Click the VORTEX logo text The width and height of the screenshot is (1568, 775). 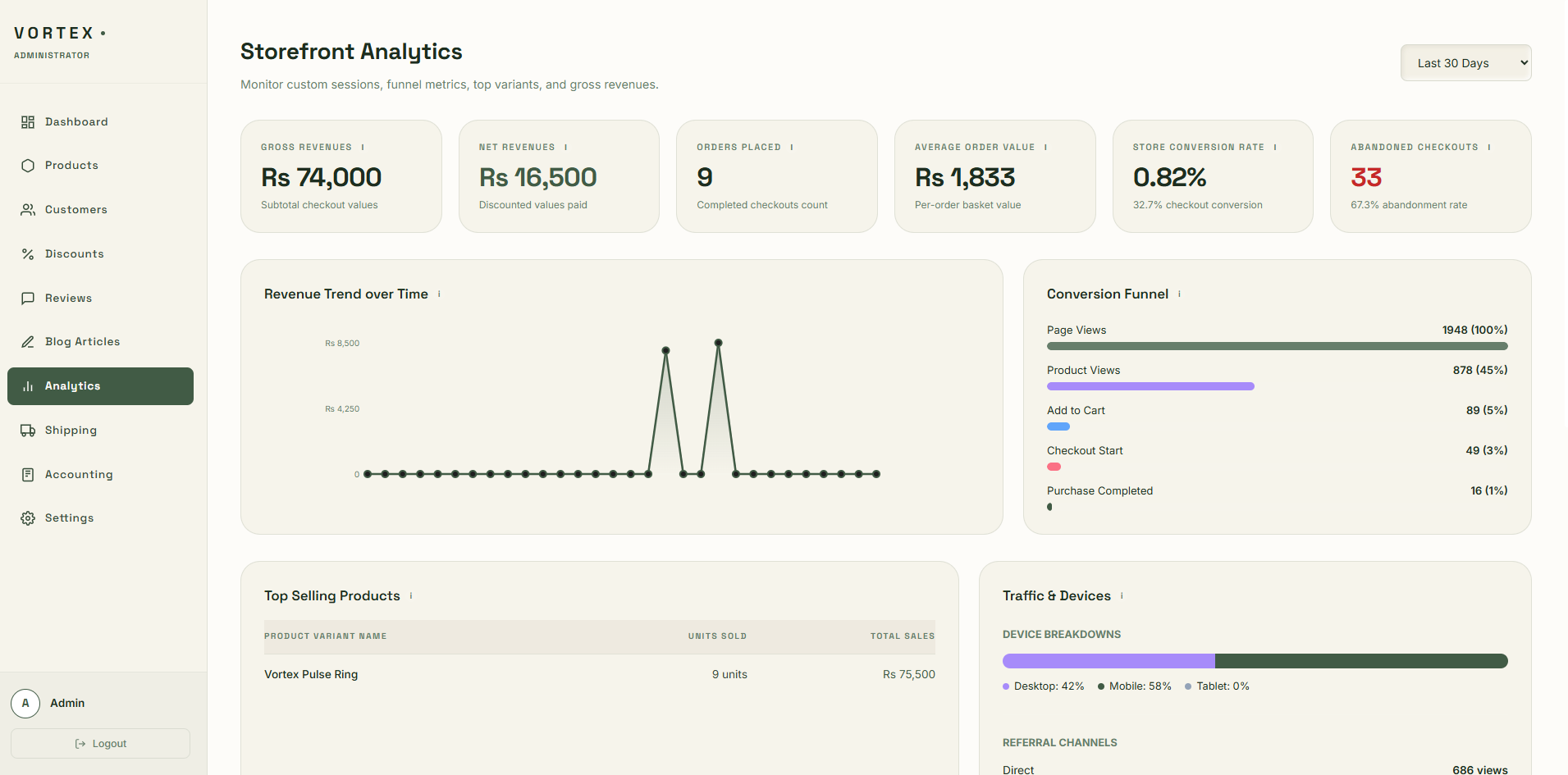[x=54, y=34]
